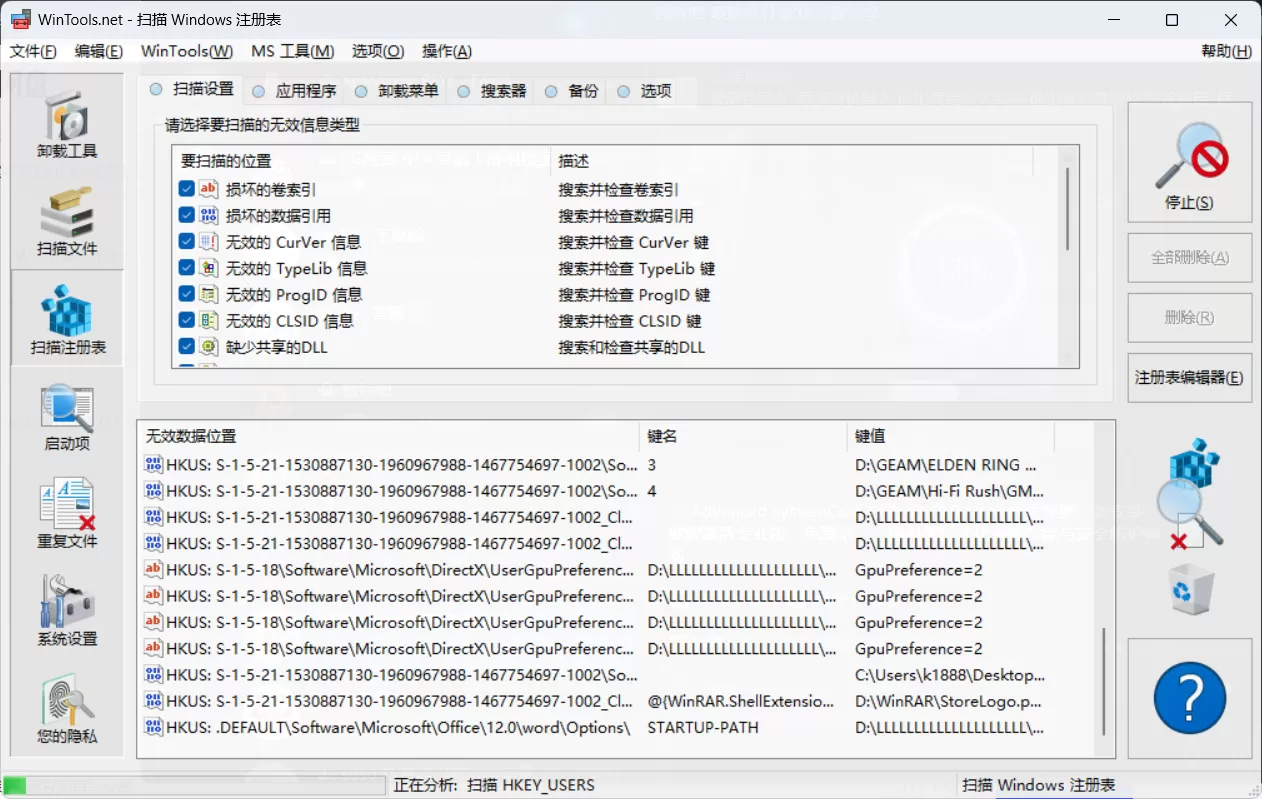The width and height of the screenshot is (1262, 799).
Task: Open help via the question mark icon
Action: tap(1189, 698)
